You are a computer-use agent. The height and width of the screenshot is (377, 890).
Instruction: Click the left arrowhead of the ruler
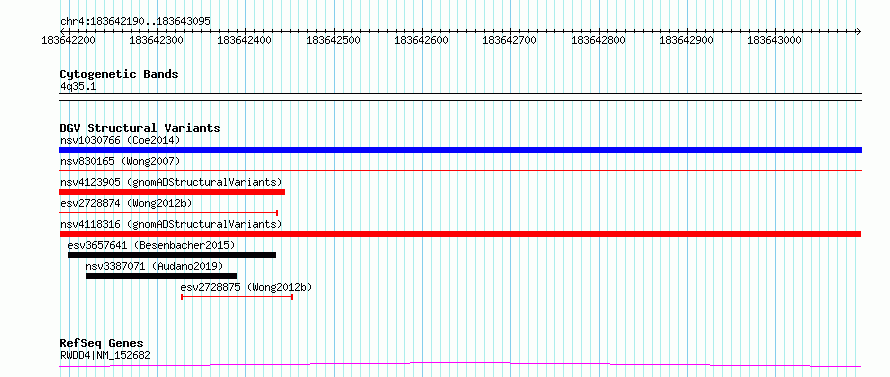point(62,31)
